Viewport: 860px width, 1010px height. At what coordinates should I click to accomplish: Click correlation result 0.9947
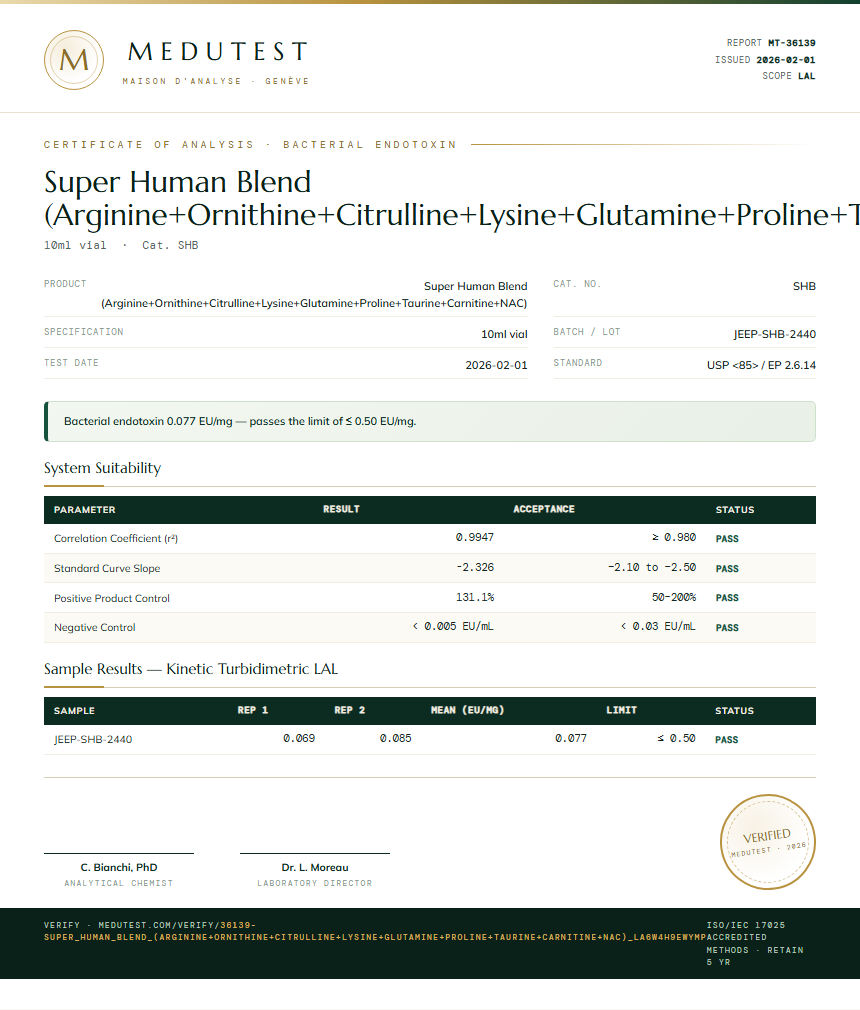[x=475, y=537]
